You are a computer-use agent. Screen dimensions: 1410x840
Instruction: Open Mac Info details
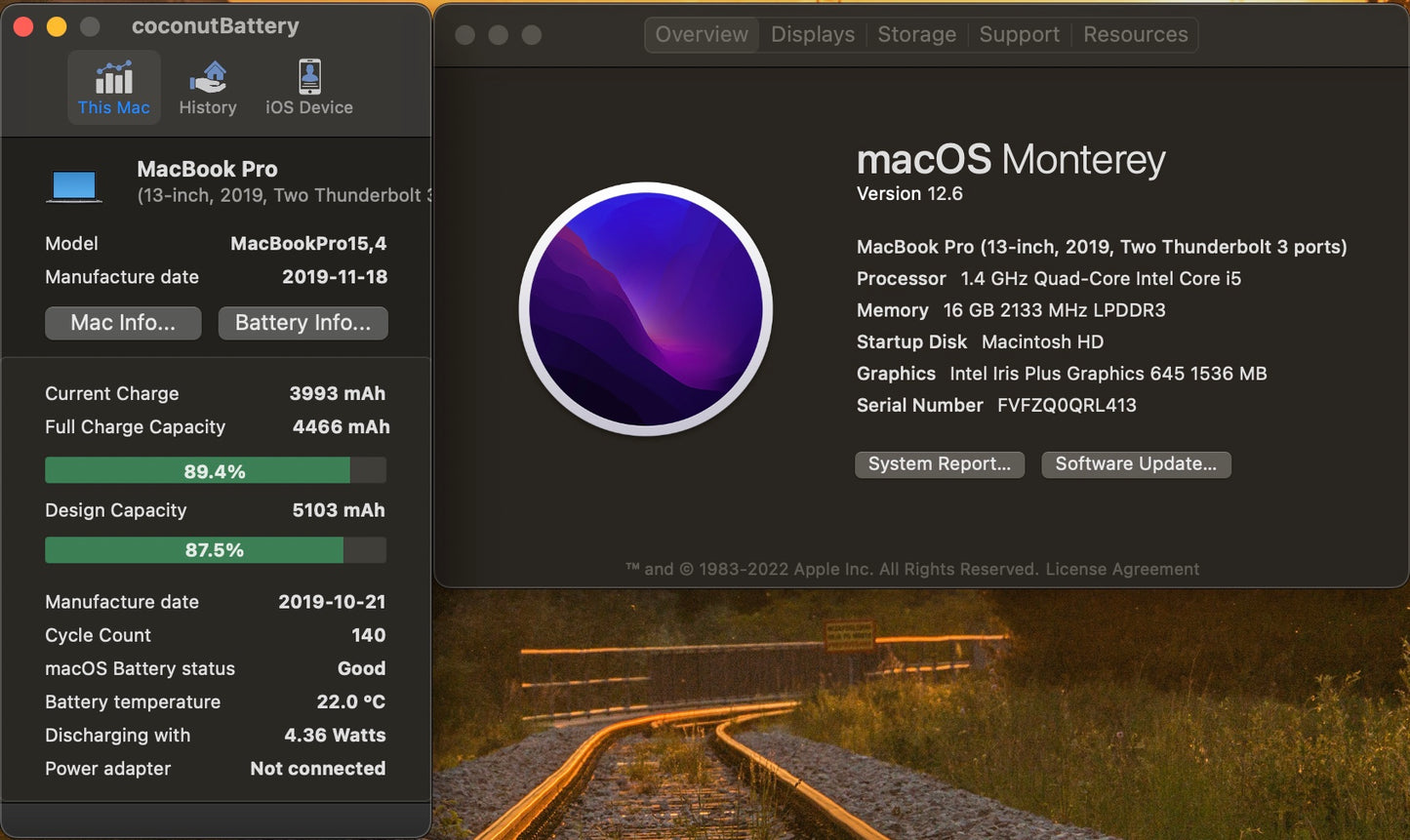click(123, 323)
